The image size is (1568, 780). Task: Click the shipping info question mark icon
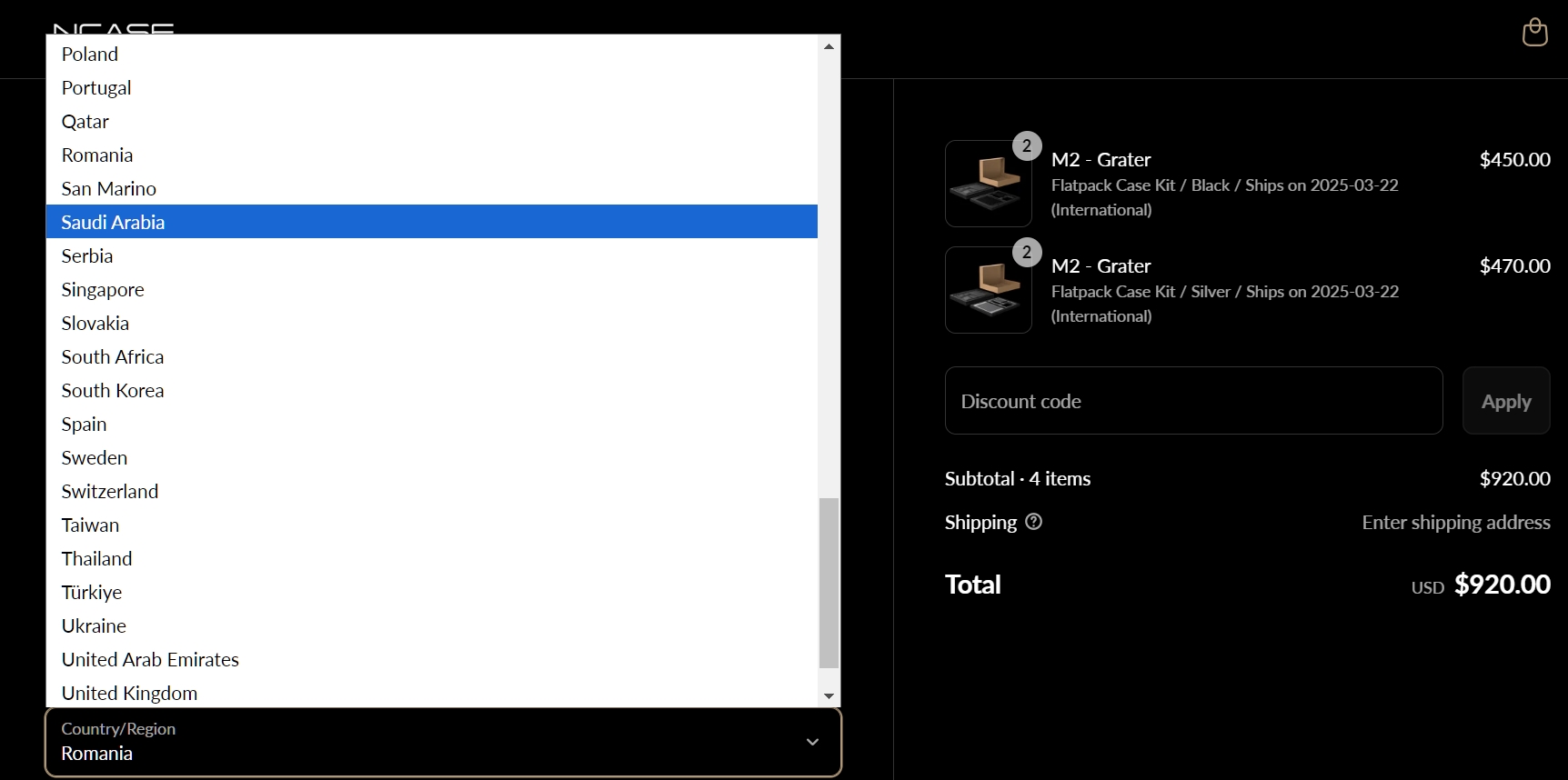[x=1033, y=522]
